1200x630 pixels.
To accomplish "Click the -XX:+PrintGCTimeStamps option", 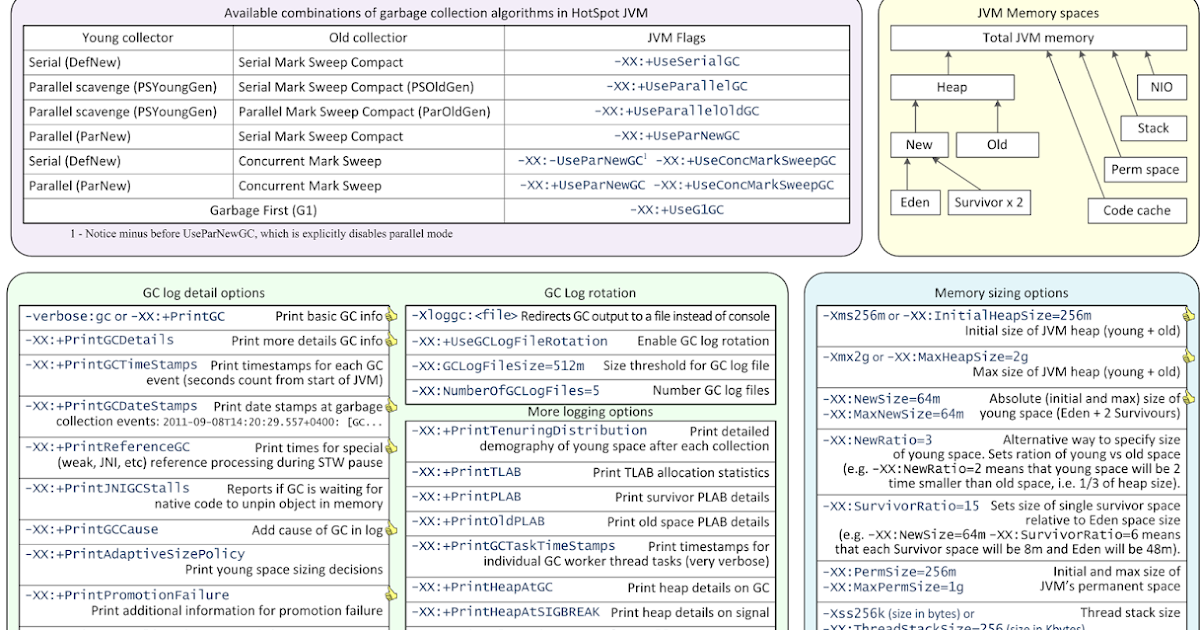I will (111, 365).
